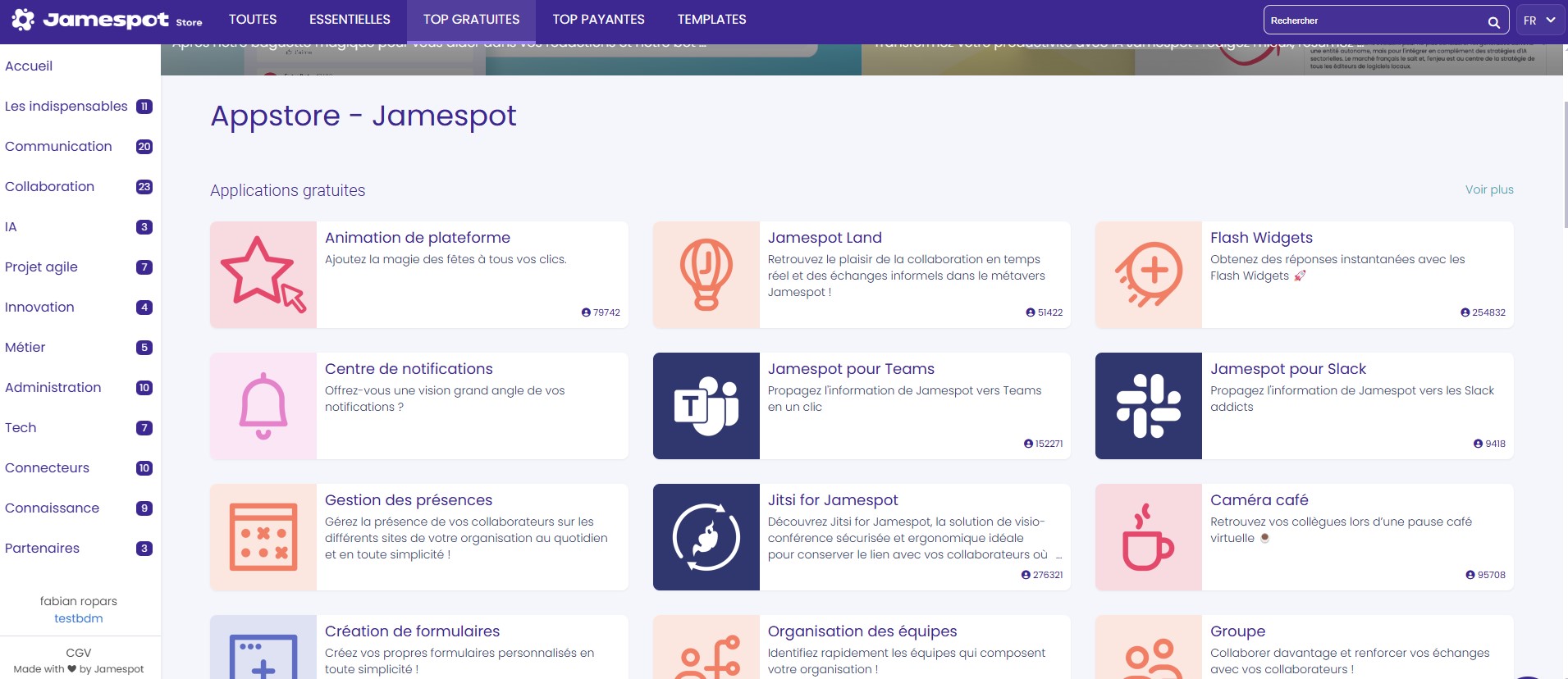Viewport: 1568px width, 679px height.
Task: Select the Caméra café cup icon
Action: pos(1148,537)
